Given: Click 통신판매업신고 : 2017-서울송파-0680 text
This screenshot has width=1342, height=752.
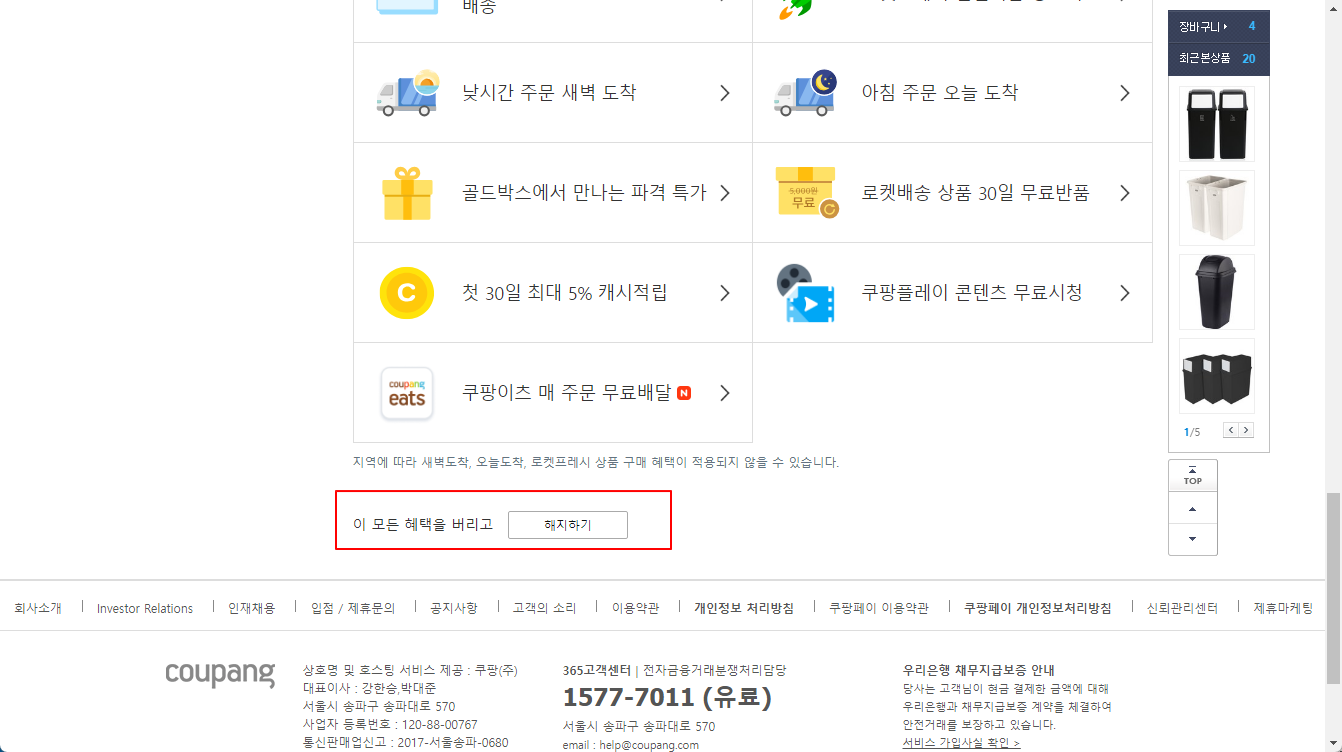Looking at the screenshot, I should pos(405,743).
